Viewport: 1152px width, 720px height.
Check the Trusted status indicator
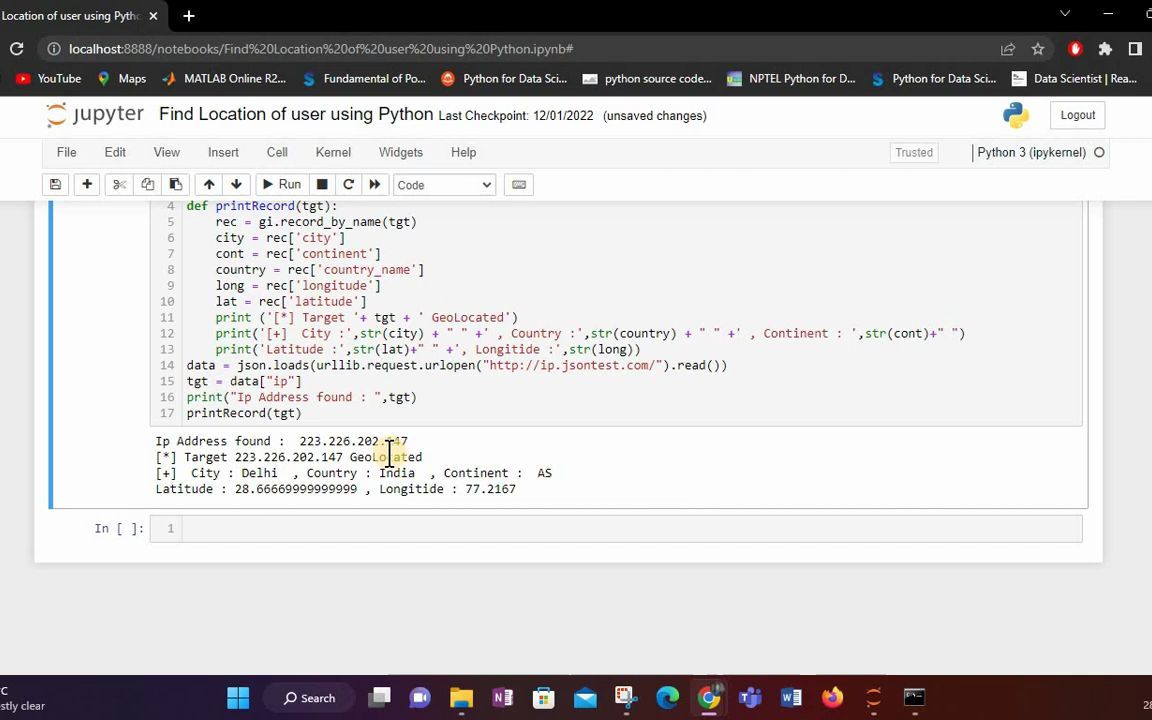coord(913,152)
